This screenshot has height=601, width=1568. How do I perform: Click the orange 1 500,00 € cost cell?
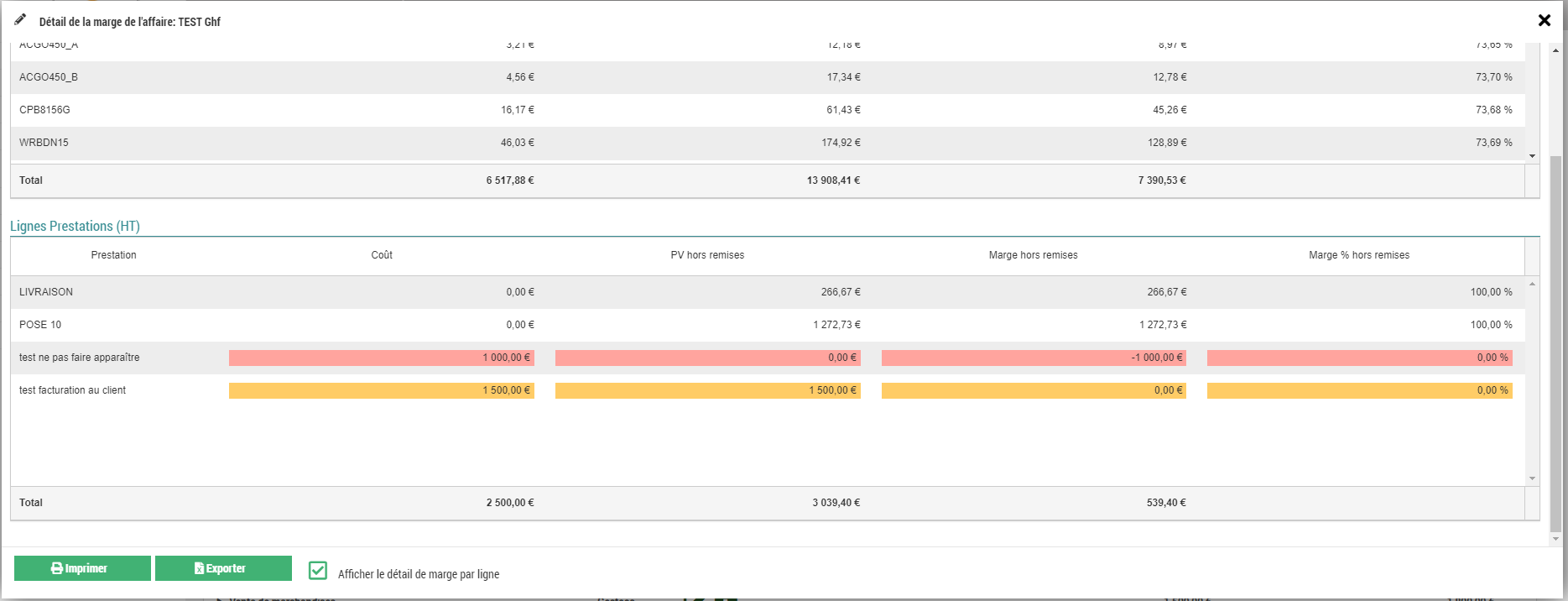382,390
